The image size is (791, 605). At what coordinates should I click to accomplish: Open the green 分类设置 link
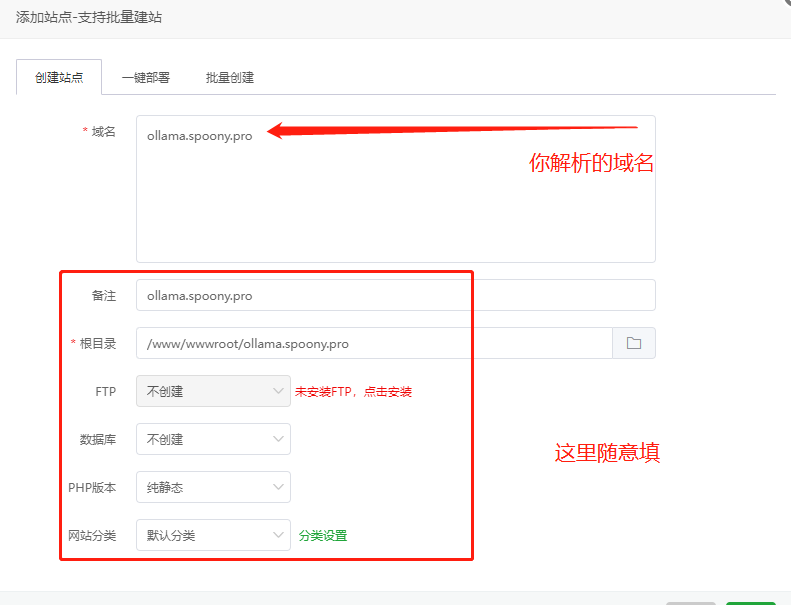pyautogui.click(x=323, y=535)
